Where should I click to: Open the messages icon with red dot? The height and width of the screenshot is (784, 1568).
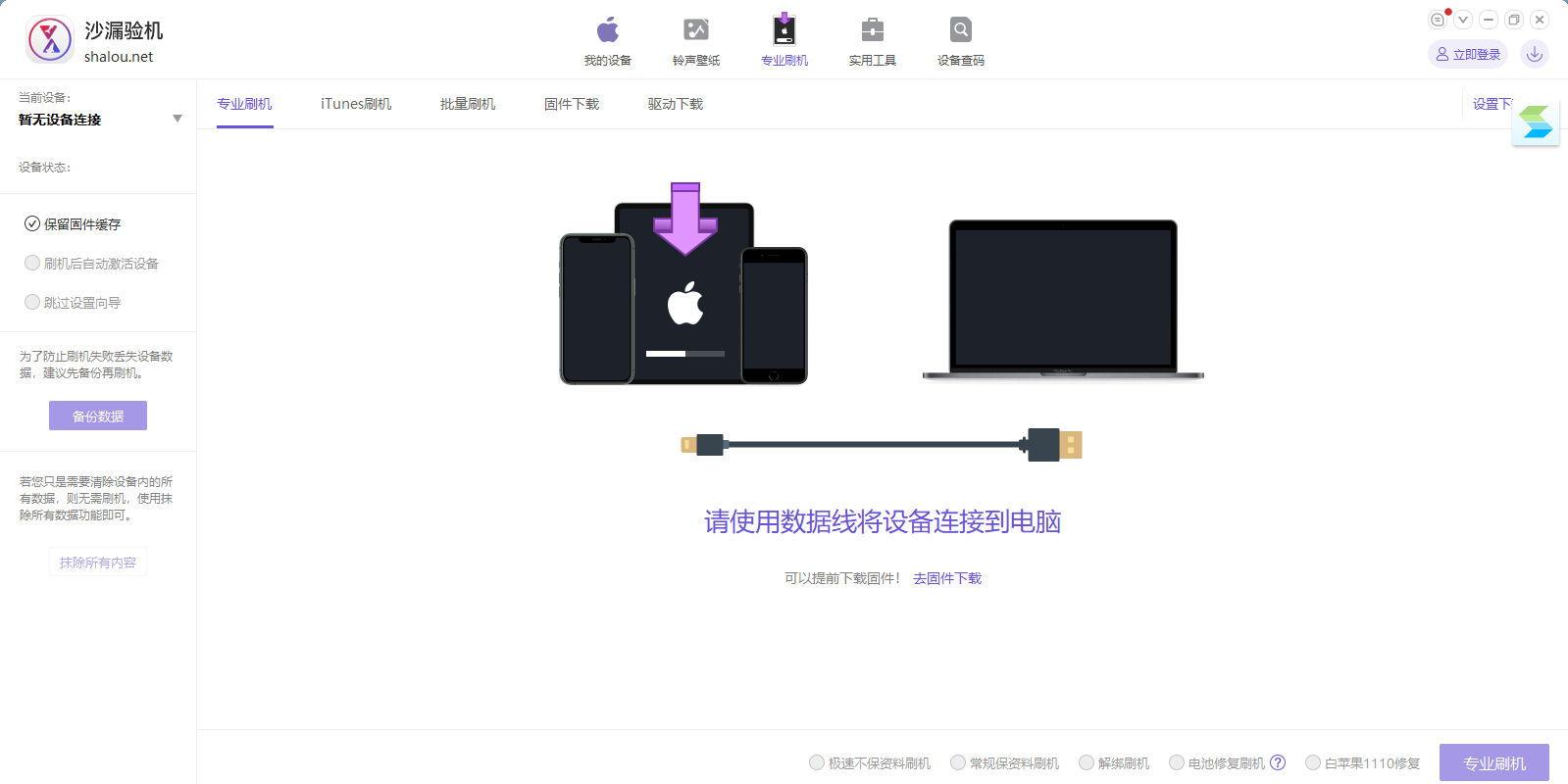coord(1438,20)
